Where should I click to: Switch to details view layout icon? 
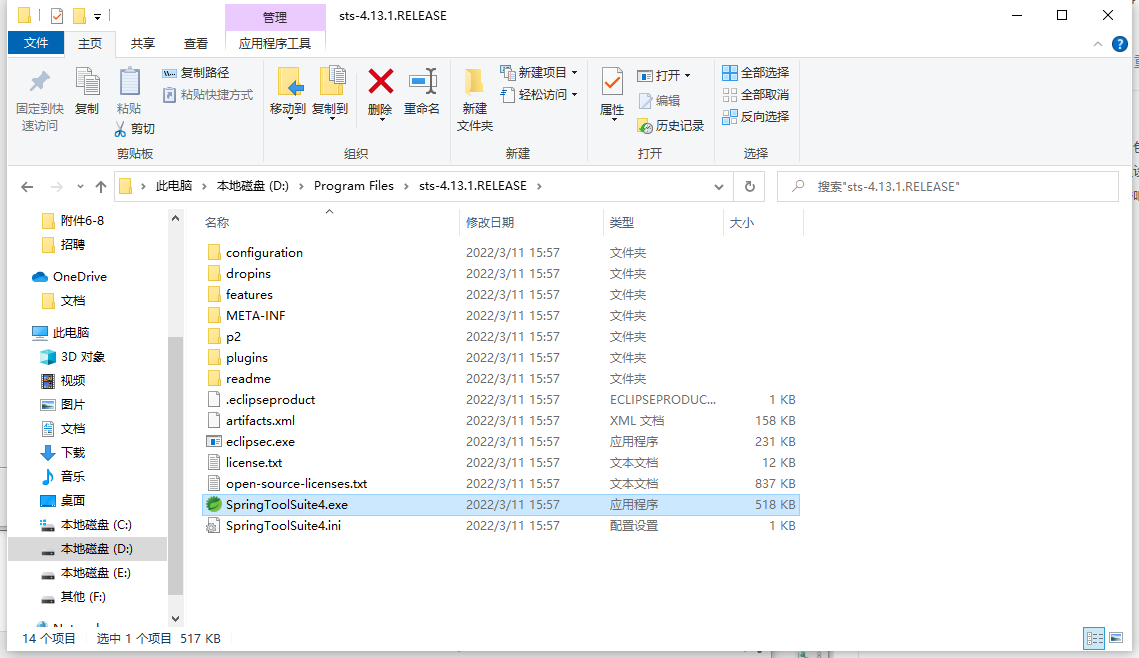(1094, 638)
